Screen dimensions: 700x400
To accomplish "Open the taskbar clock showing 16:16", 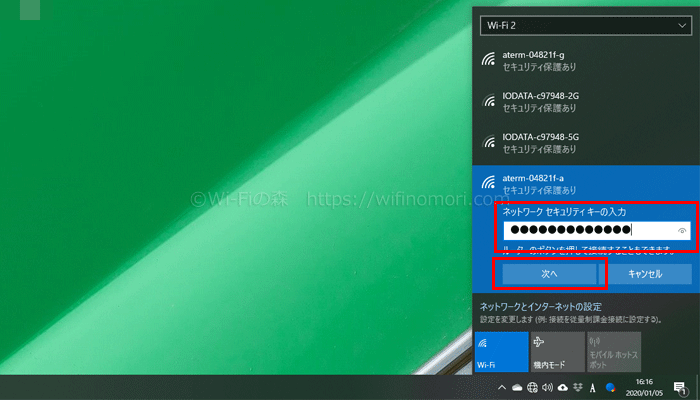I will click(644, 388).
